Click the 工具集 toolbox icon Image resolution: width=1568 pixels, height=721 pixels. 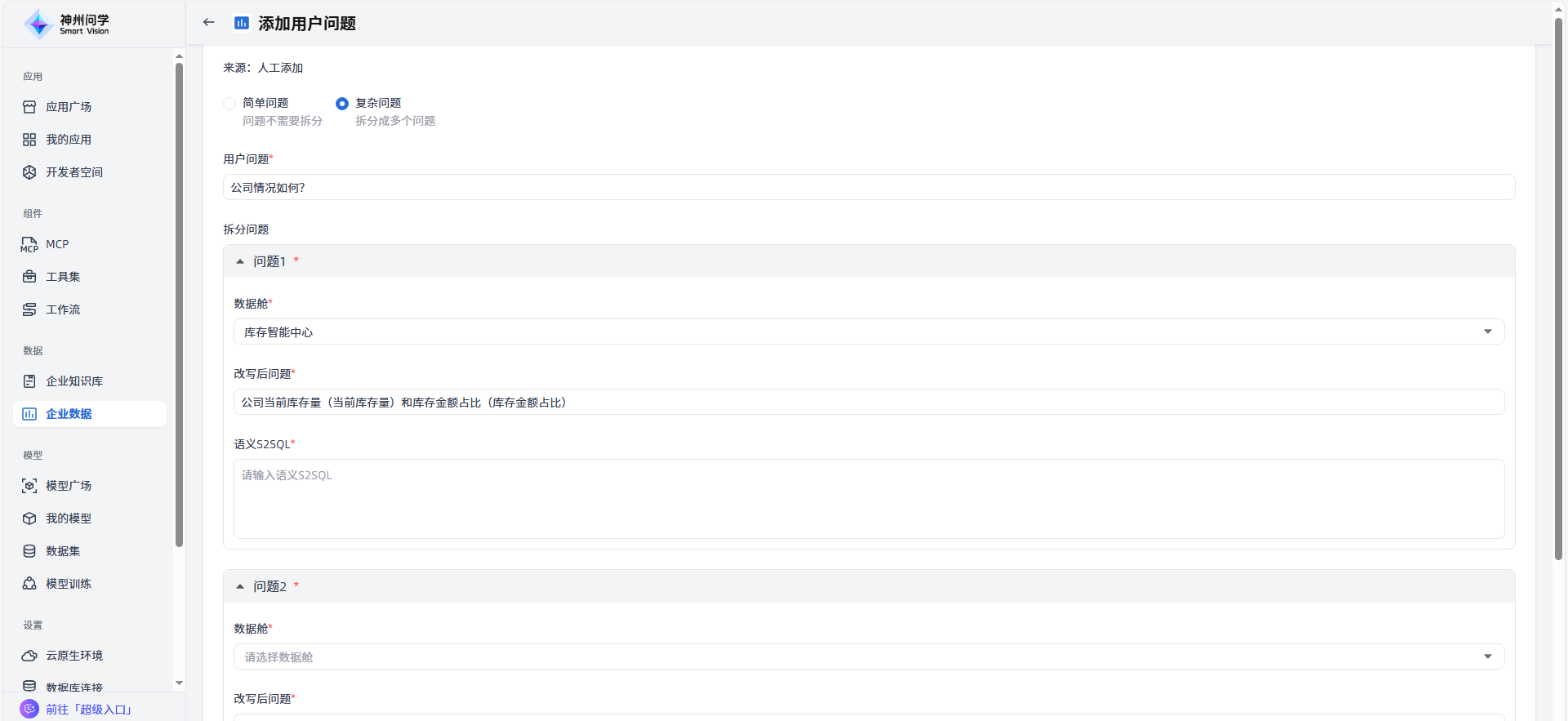click(29, 277)
